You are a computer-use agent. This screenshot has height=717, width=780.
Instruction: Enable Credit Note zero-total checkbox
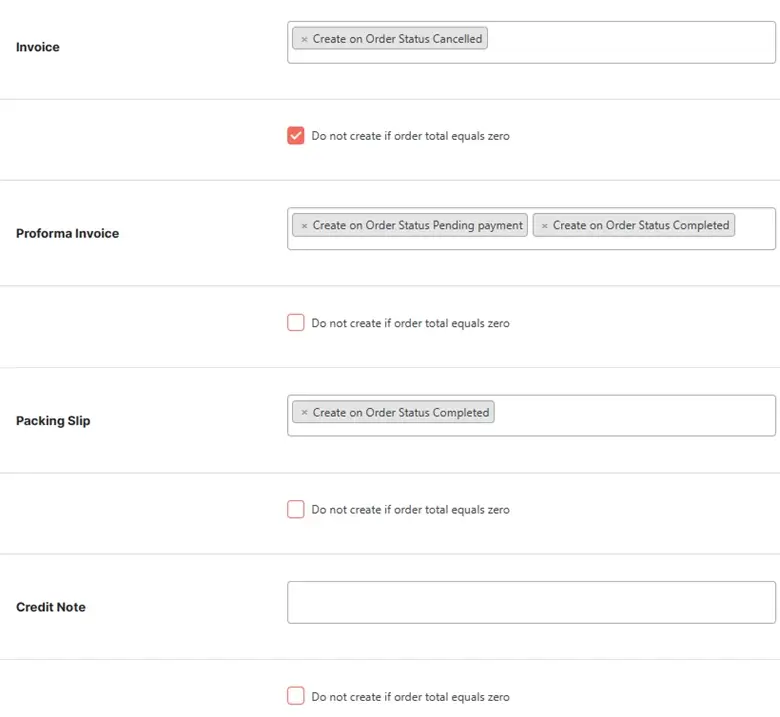click(295, 696)
